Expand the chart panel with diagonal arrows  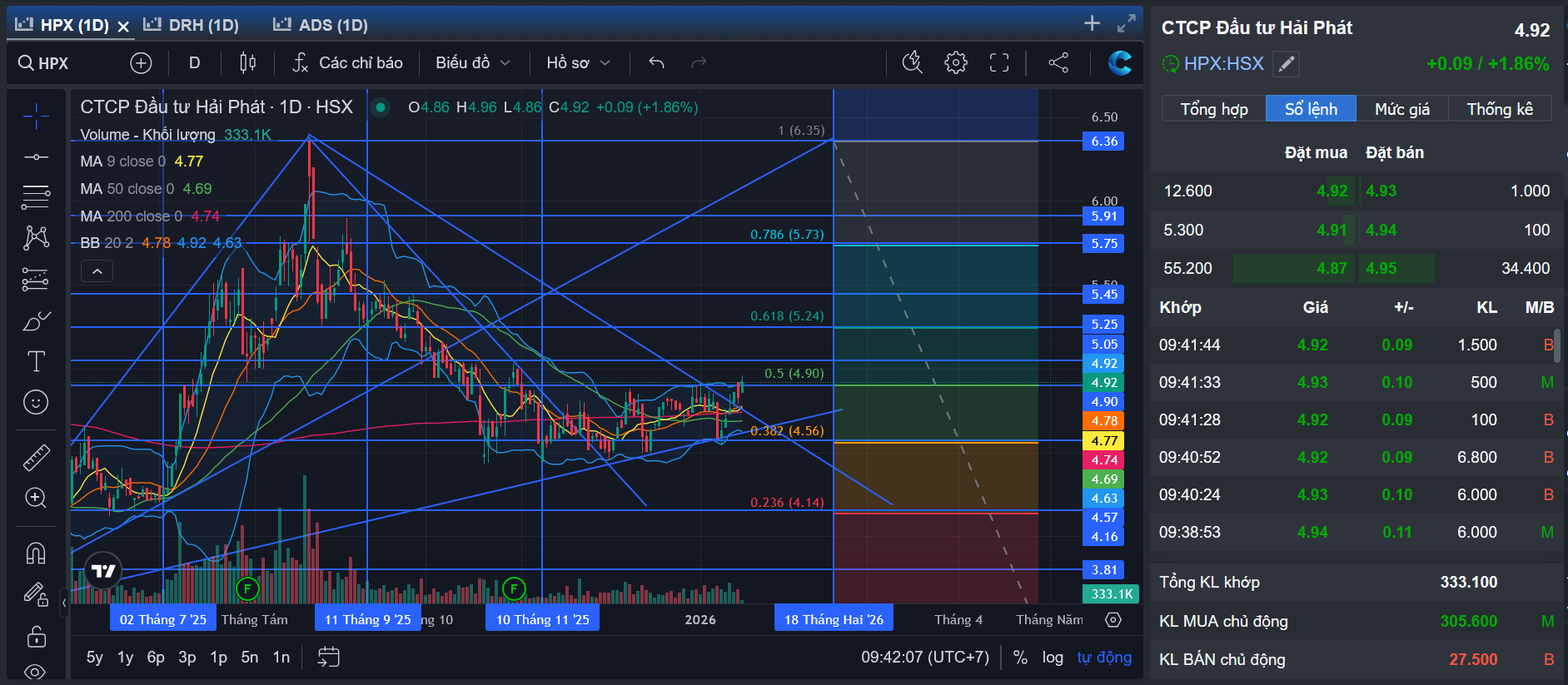tap(1126, 23)
